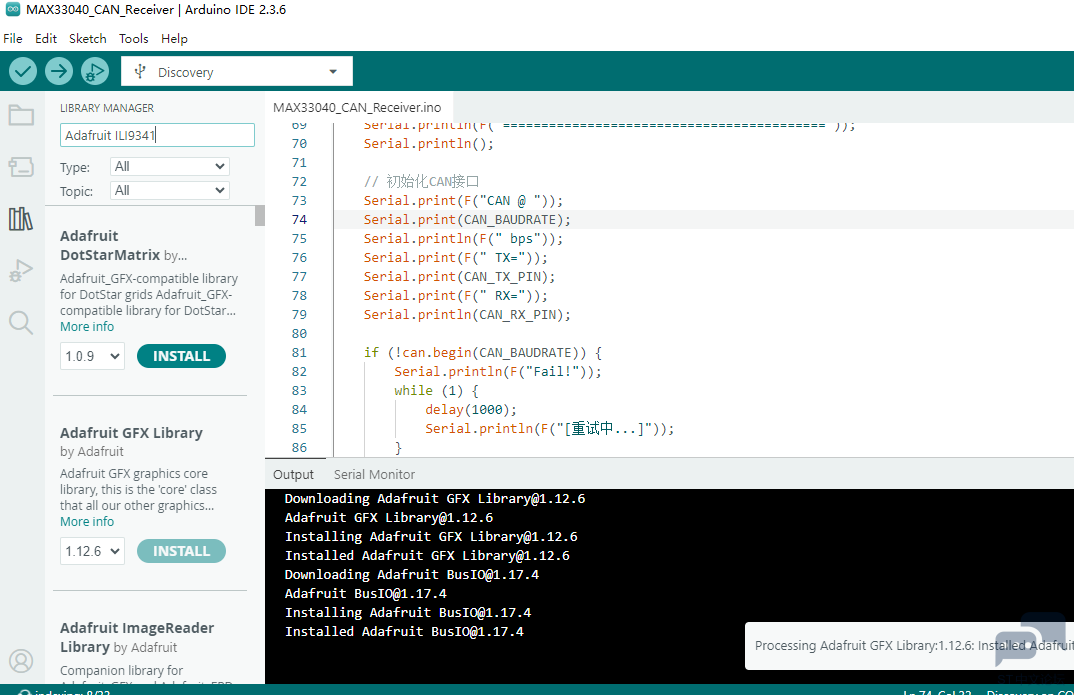Click output line Downloading Adafruit BusIO@1.17.4
This screenshot has height=695, width=1074.
tap(412, 574)
